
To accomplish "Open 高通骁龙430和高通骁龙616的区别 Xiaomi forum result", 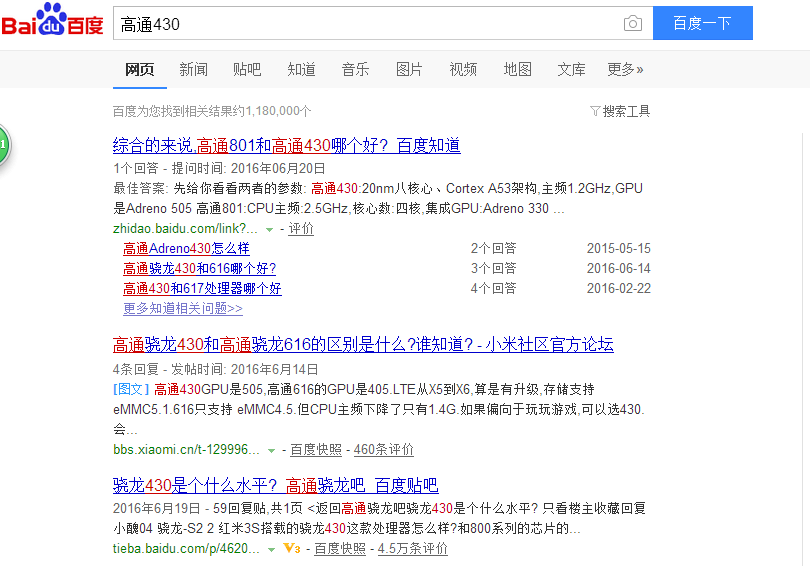I will [363, 344].
